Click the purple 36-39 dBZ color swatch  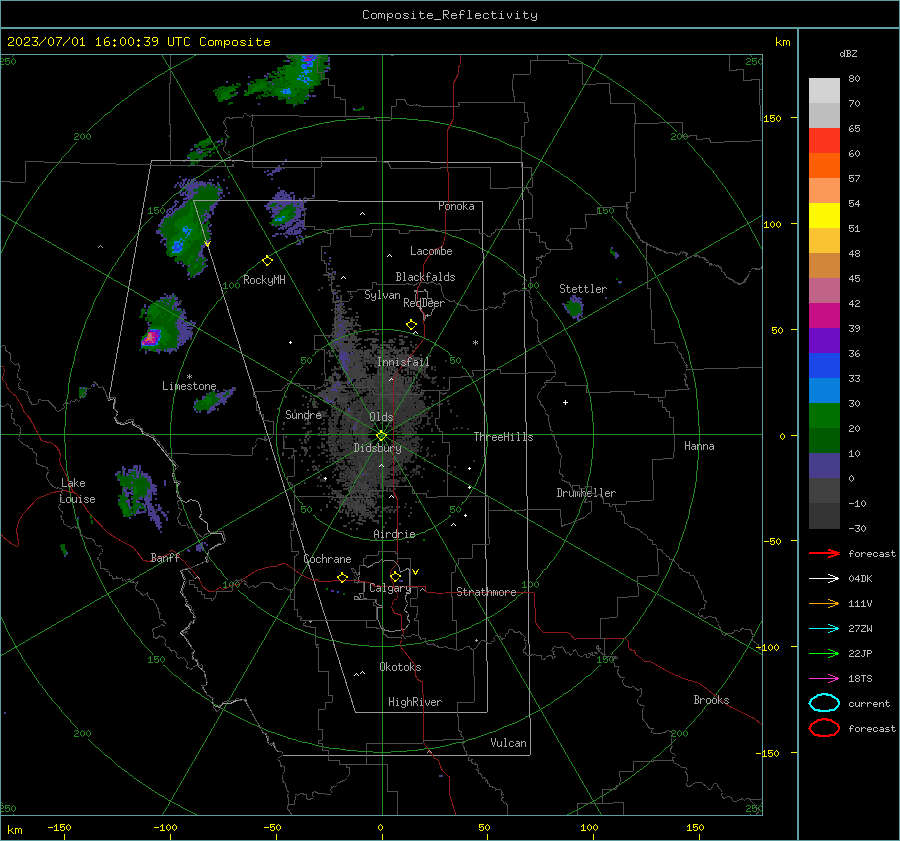pyautogui.click(x=824, y=341)
